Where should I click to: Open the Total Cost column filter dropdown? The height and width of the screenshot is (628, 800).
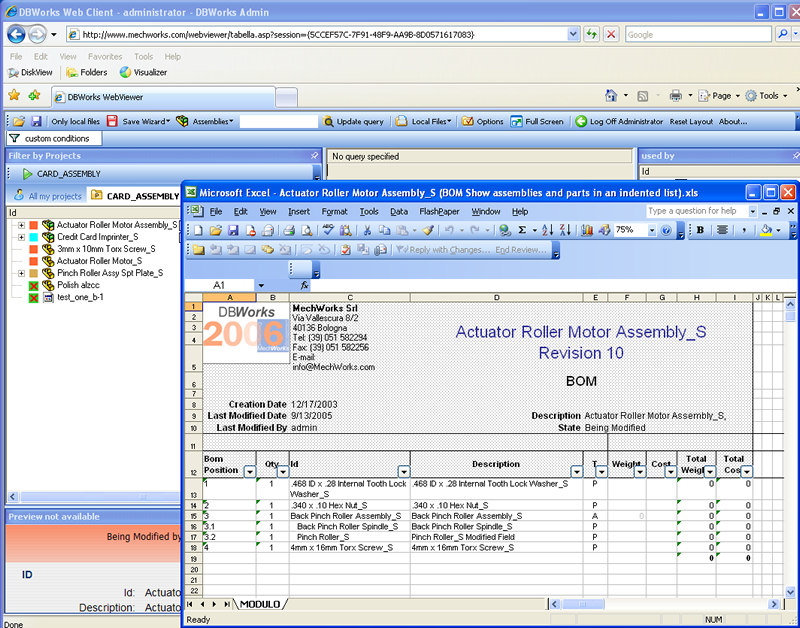(x=746, y=472)
